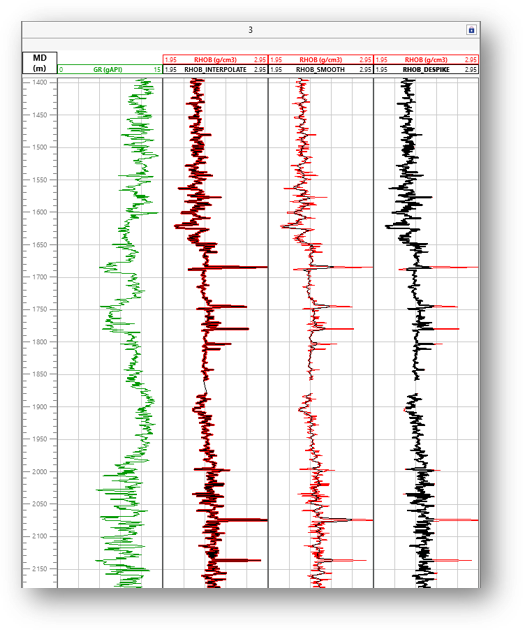Select the GR (gAPI) curve header
523x630 pixels.
(110, 69)
